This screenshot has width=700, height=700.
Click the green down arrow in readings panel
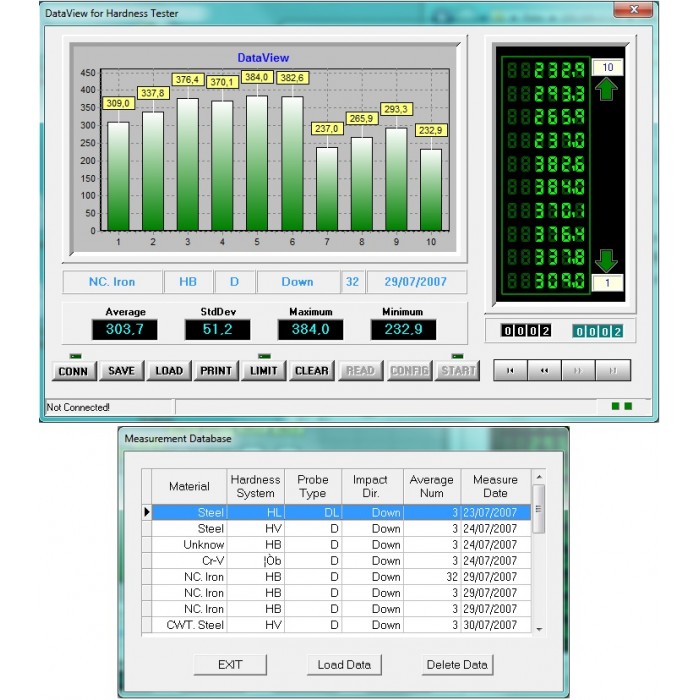607,262
